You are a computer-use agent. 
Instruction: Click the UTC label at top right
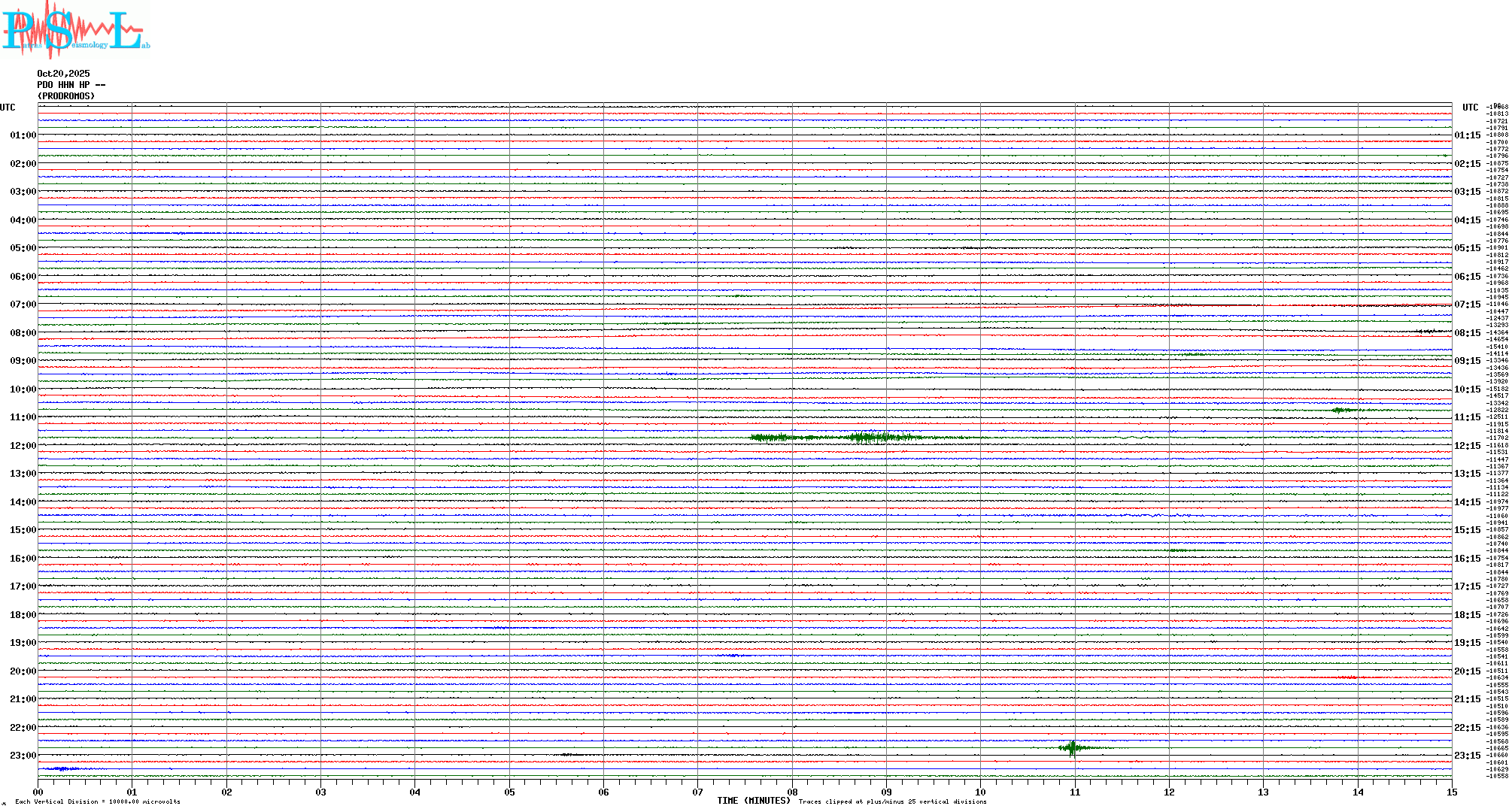[1470, 108]
